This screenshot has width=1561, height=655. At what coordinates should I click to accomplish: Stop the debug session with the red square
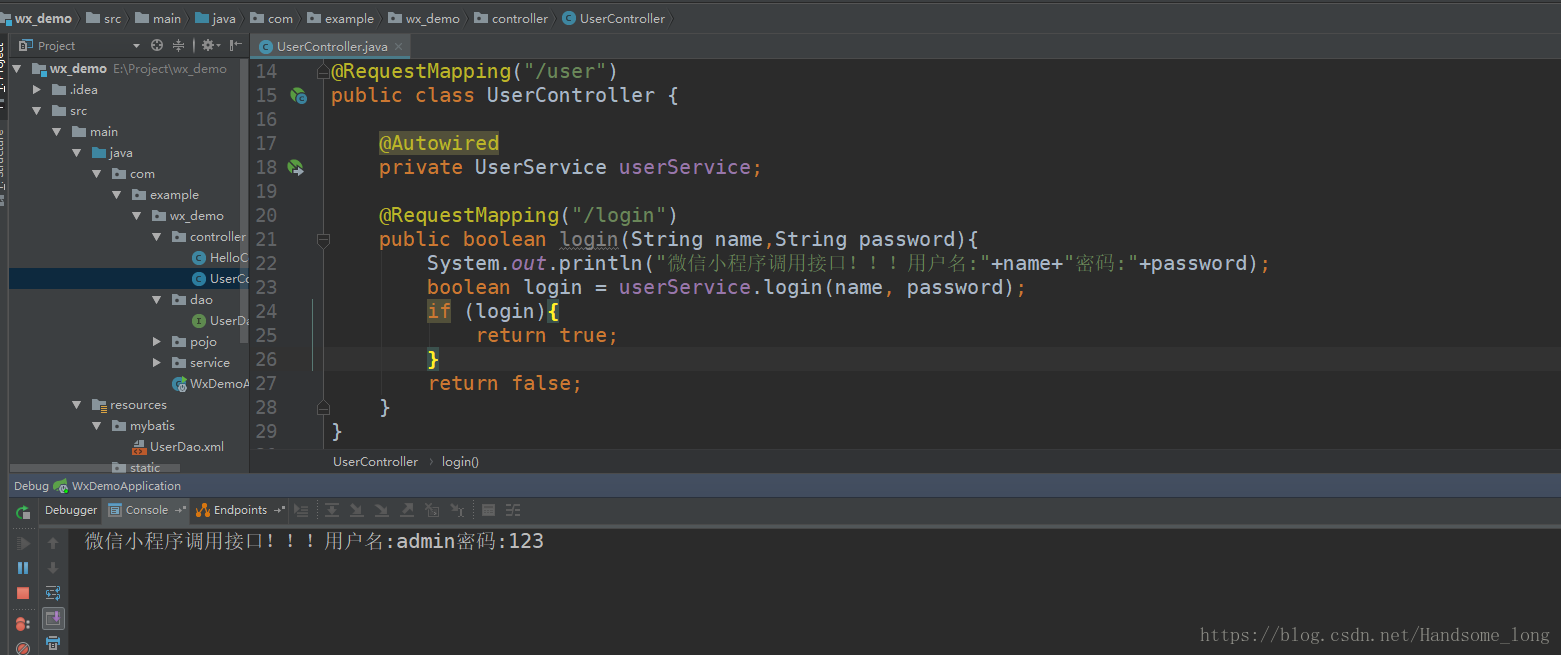pyautogui.click(x=23, y=593)
